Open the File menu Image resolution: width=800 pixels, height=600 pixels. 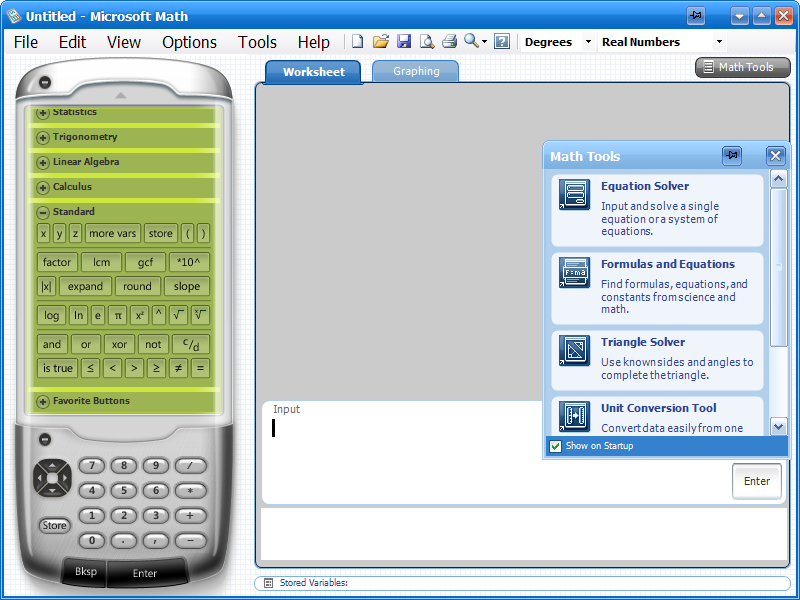click(x=26, y=42)
